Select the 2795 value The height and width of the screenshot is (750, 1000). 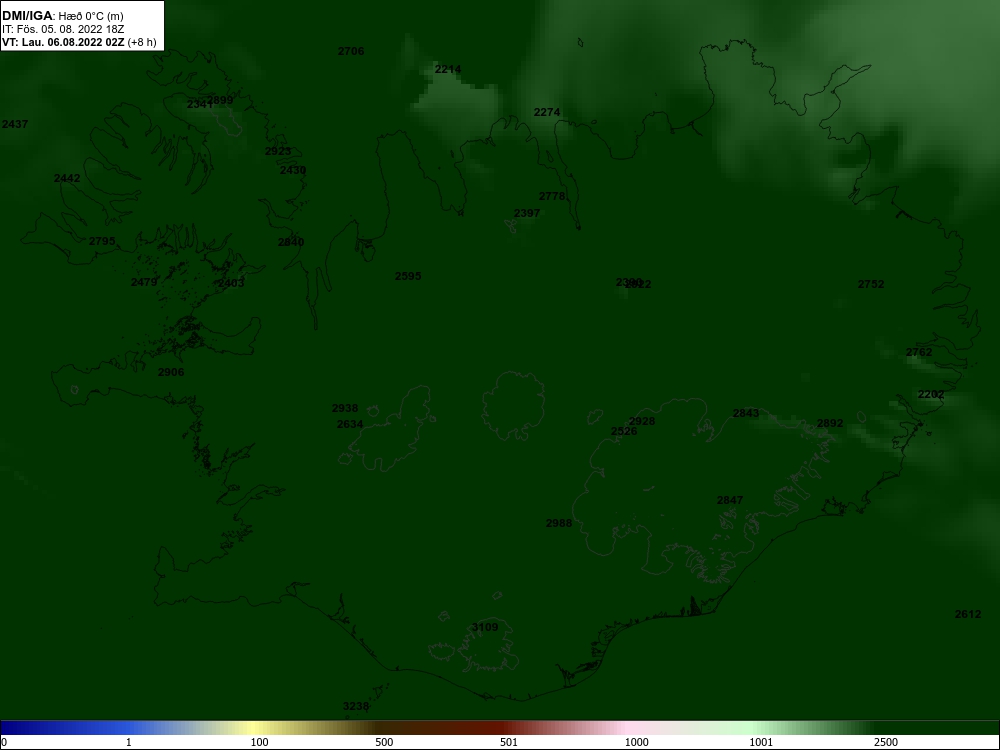coord(102,241)
